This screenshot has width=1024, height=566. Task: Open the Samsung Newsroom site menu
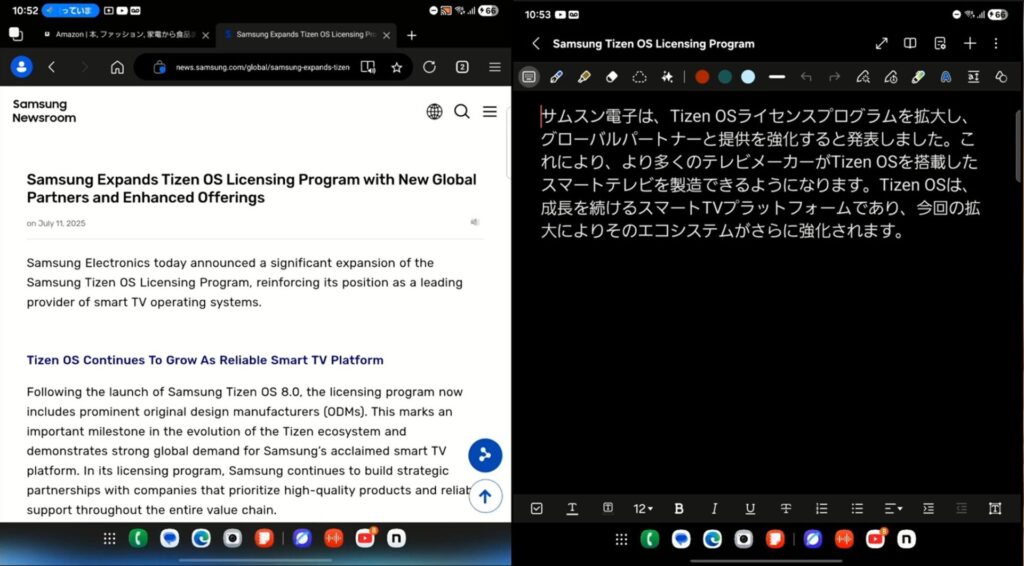(x=490, y=112)
